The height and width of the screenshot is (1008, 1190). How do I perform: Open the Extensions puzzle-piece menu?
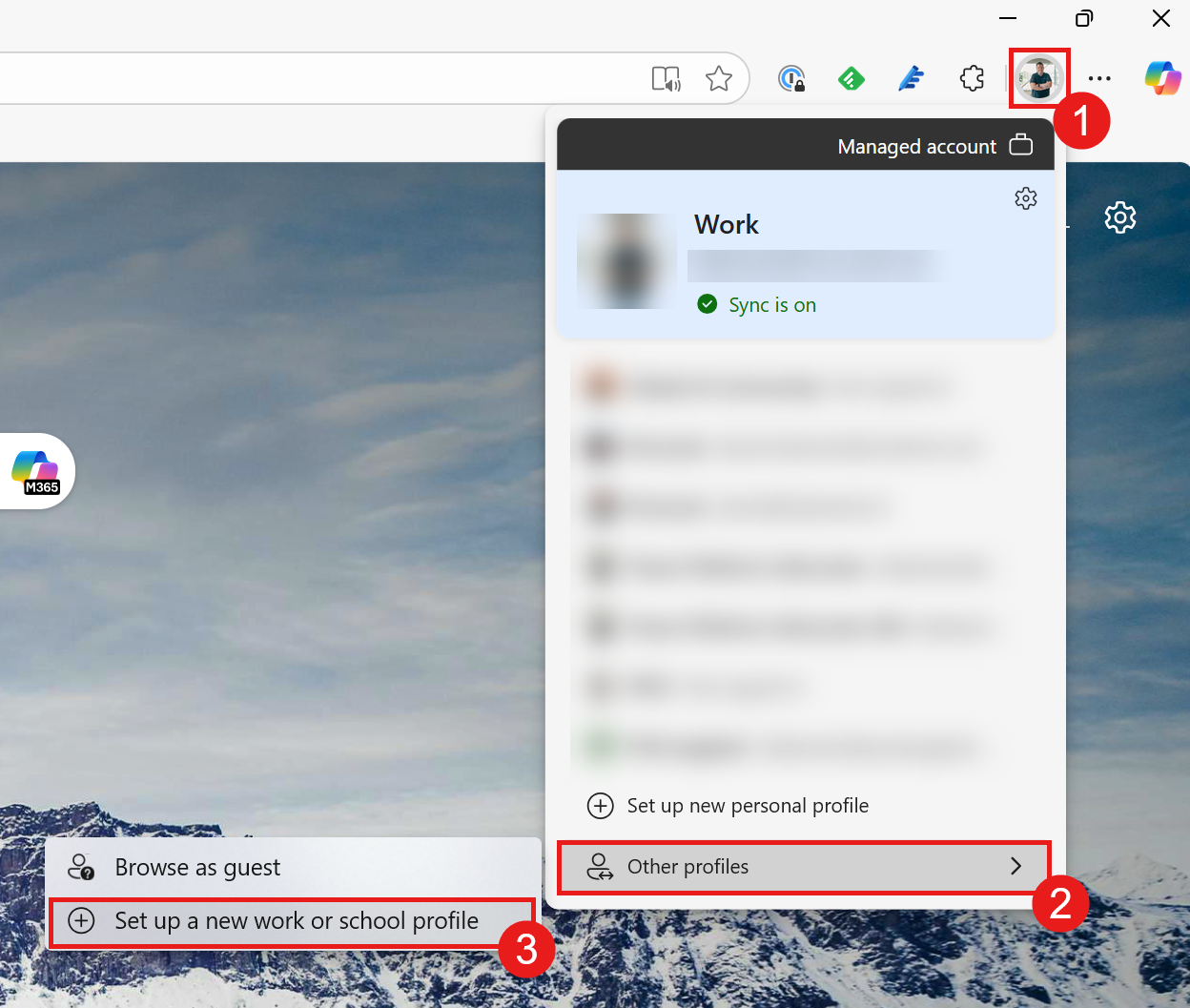972,78
